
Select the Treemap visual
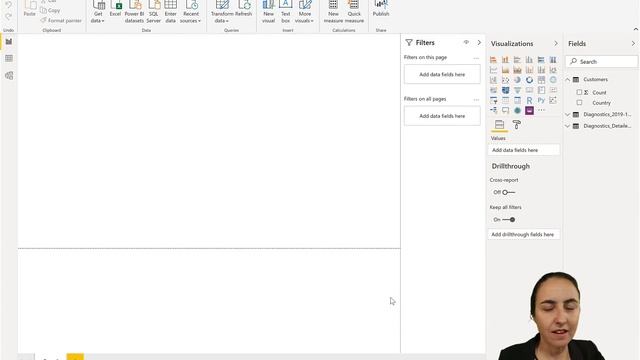coord(541,80)
